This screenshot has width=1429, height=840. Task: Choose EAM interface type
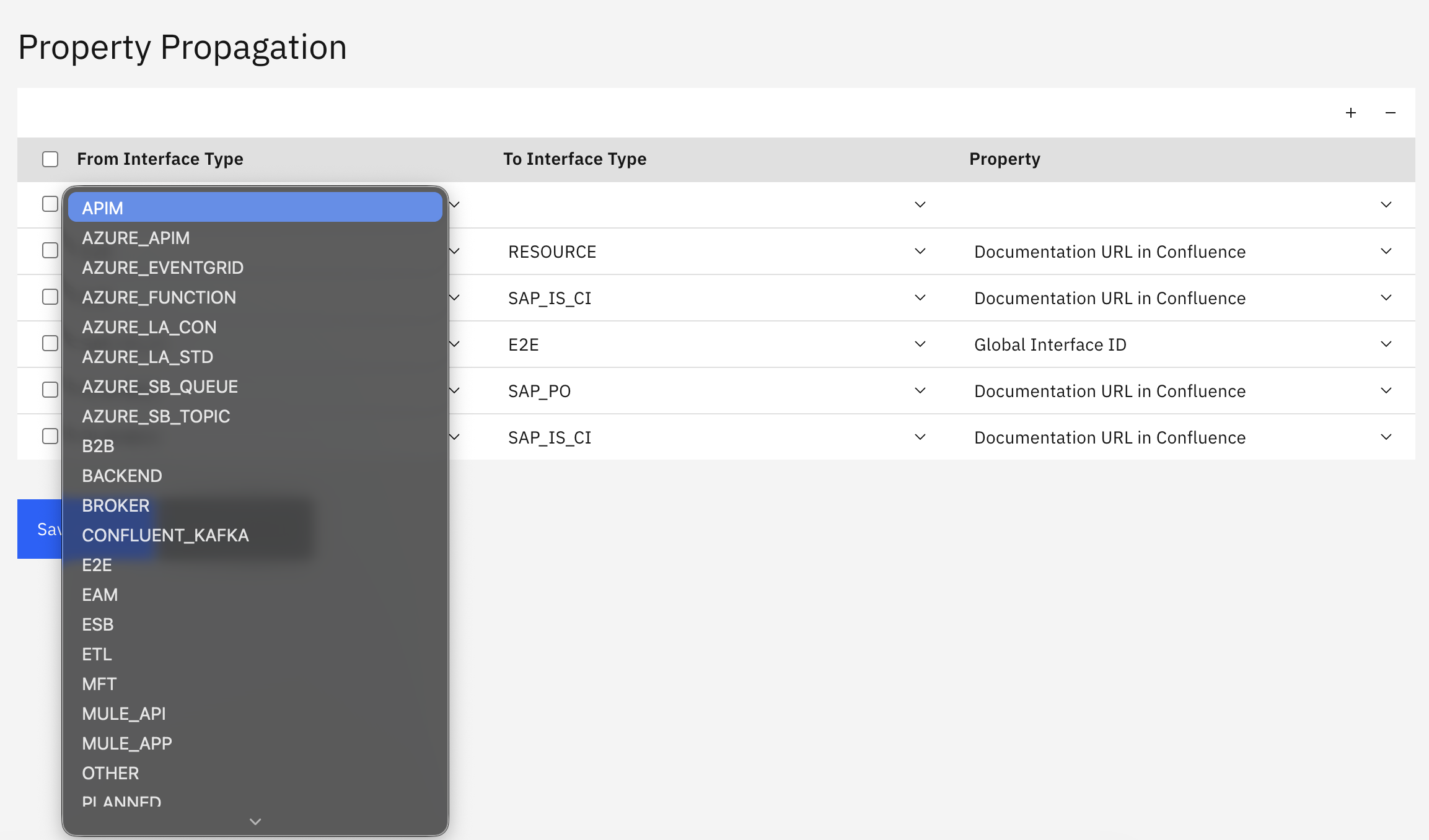tap(255, 594)
